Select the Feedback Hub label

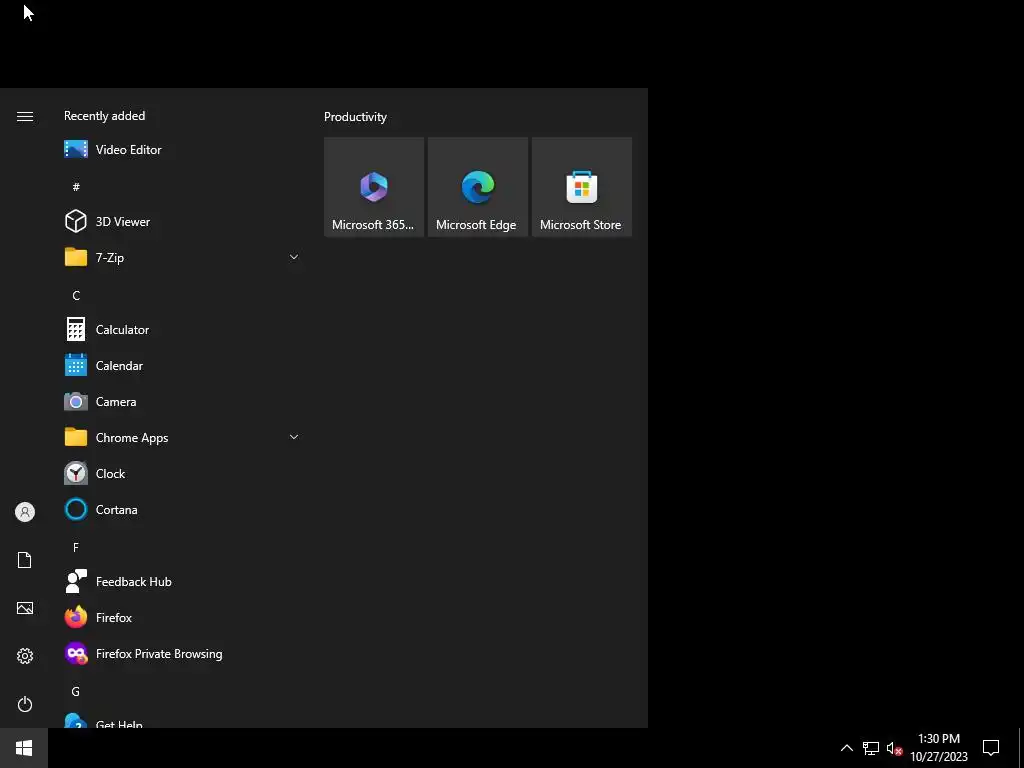tap(133, 581)
